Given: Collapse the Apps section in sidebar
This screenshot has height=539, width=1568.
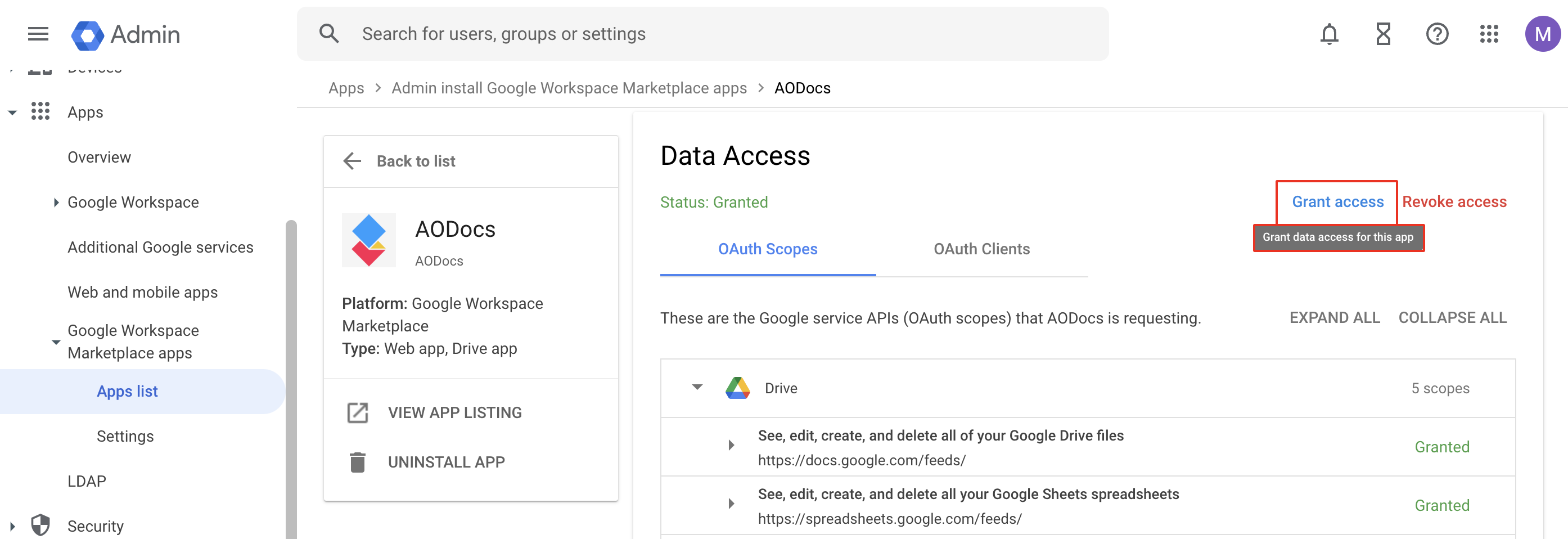Looking at the screenshot, I should click(12, 113).
